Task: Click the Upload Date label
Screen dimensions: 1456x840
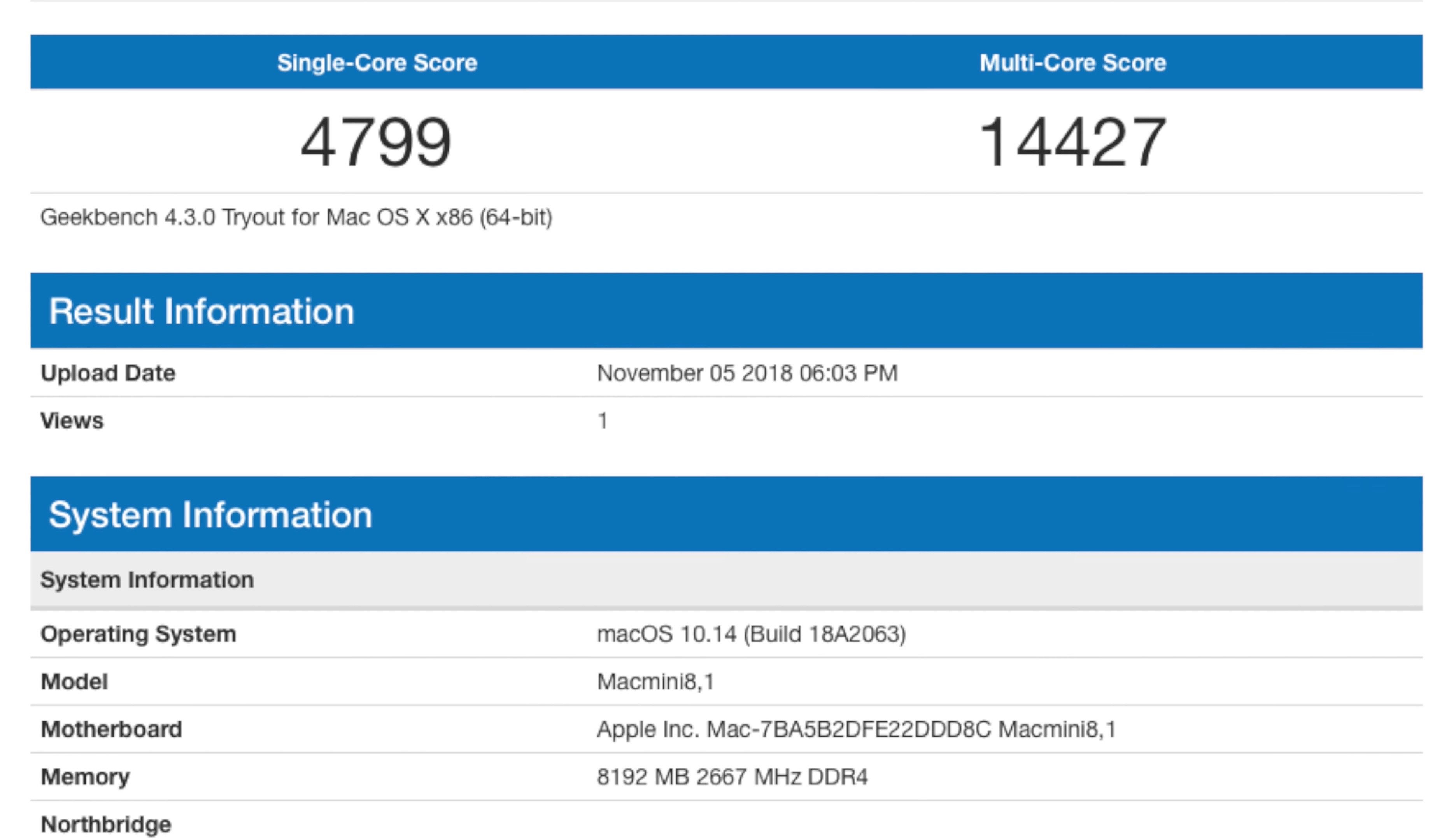Action: click(x=108, y=373)
